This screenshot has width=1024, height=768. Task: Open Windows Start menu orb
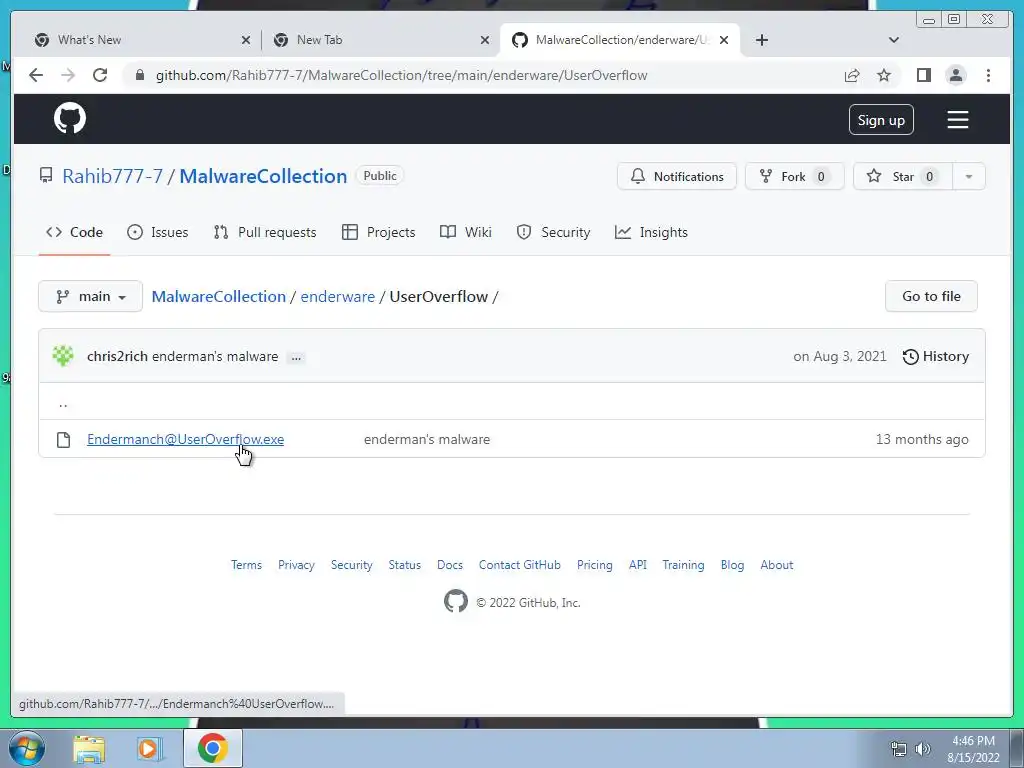point(26,748)
